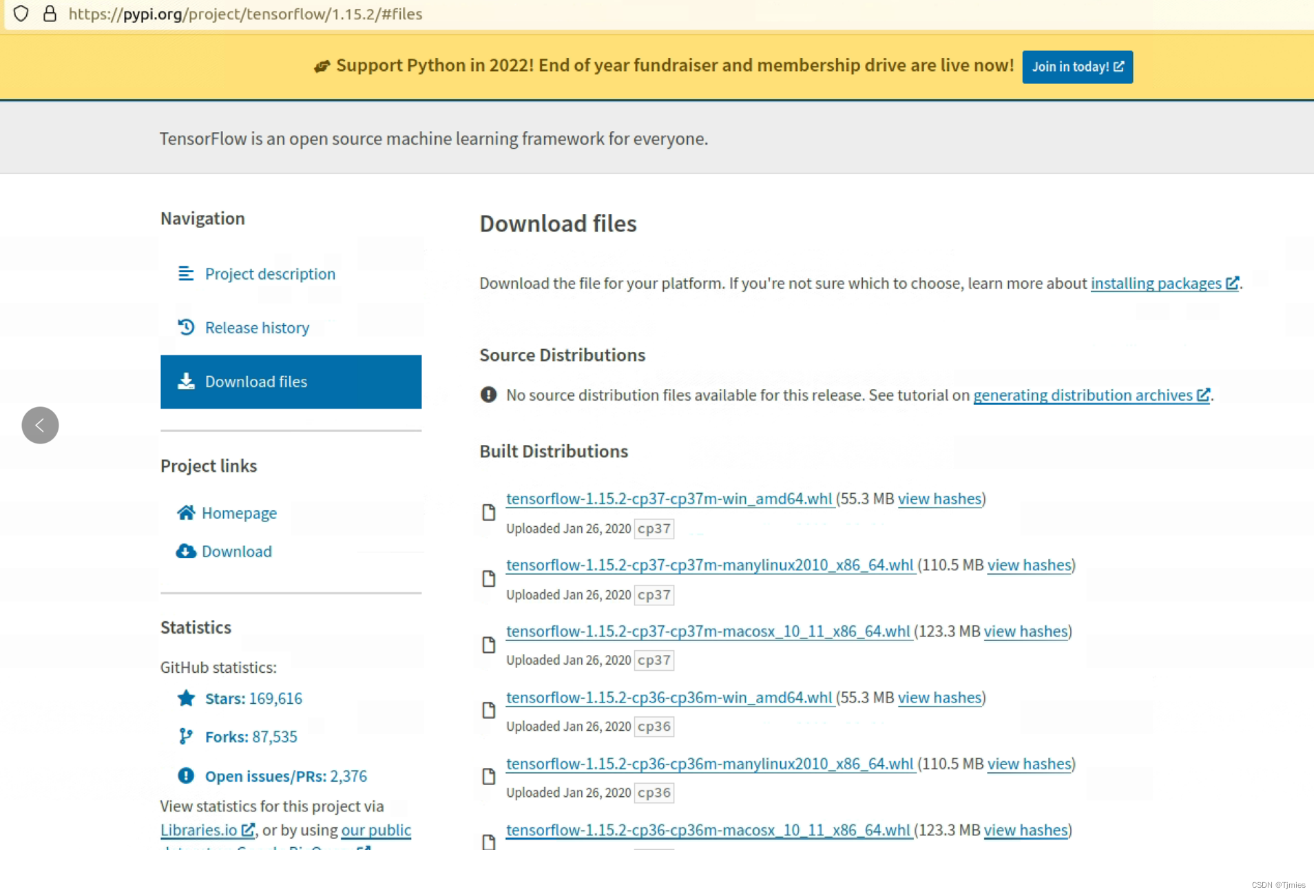Viewport: 1316px width, 896px height.
Task: Click the warning circle icon under Source Distributions
Action: (x=489, y=395)
